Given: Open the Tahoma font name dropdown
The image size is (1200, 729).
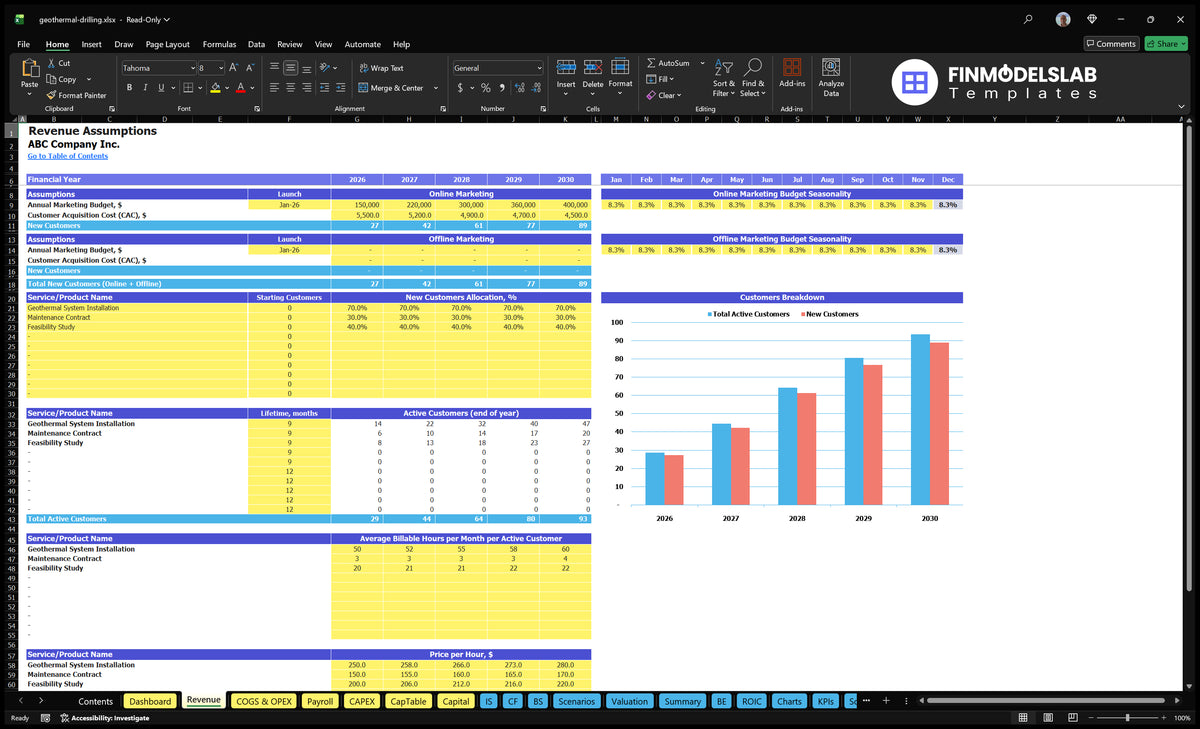Looking at the screenshot, I should pos(191,68).
